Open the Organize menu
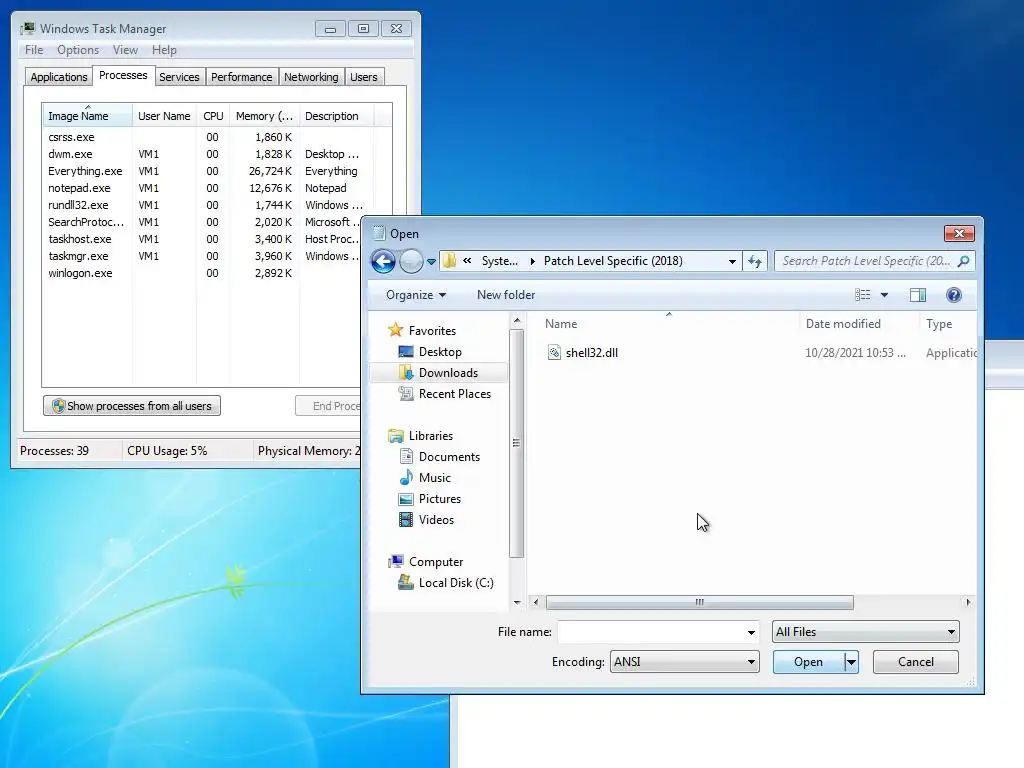 416,295
